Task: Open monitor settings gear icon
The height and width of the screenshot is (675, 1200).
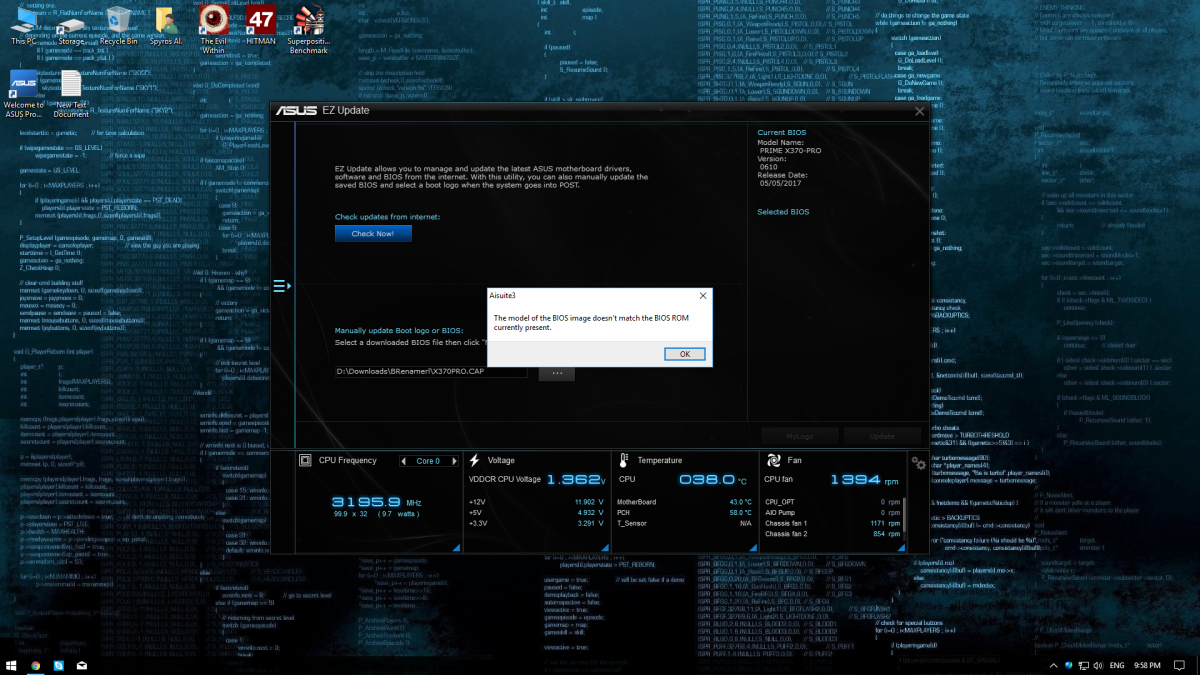Action: point(918,463)
